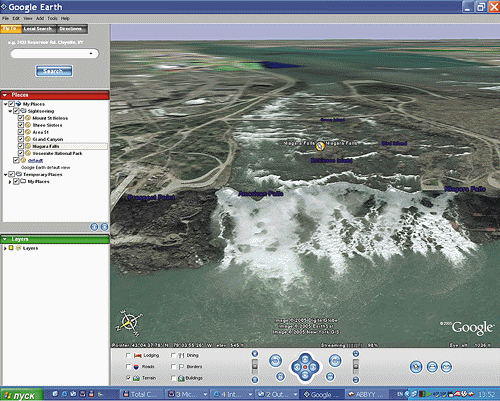Click the Google Earth title bar icon

[4, 7]
